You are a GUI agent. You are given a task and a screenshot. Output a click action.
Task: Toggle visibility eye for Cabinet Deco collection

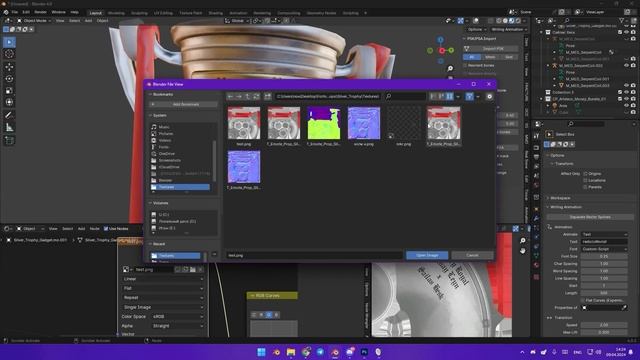(x=627, y=32)
